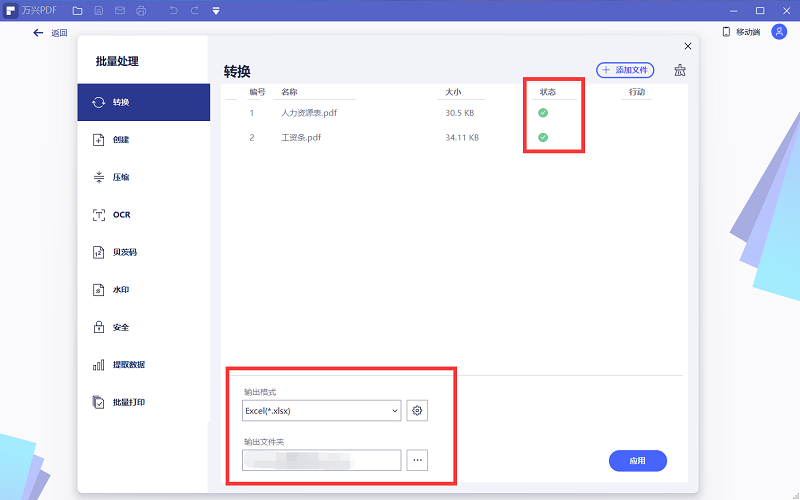Open the 水印 watermark section
The image size is (800, 500).
click(119, 290)
